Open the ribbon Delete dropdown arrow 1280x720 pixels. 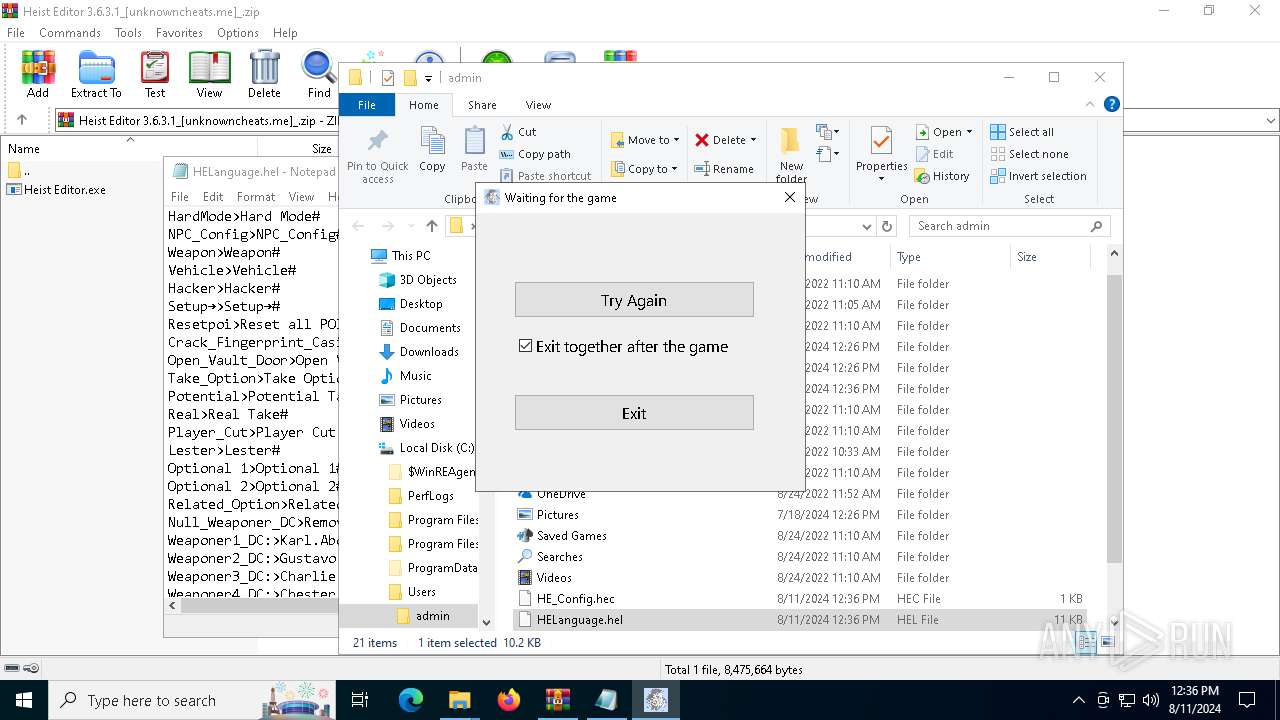click(753, 140)
